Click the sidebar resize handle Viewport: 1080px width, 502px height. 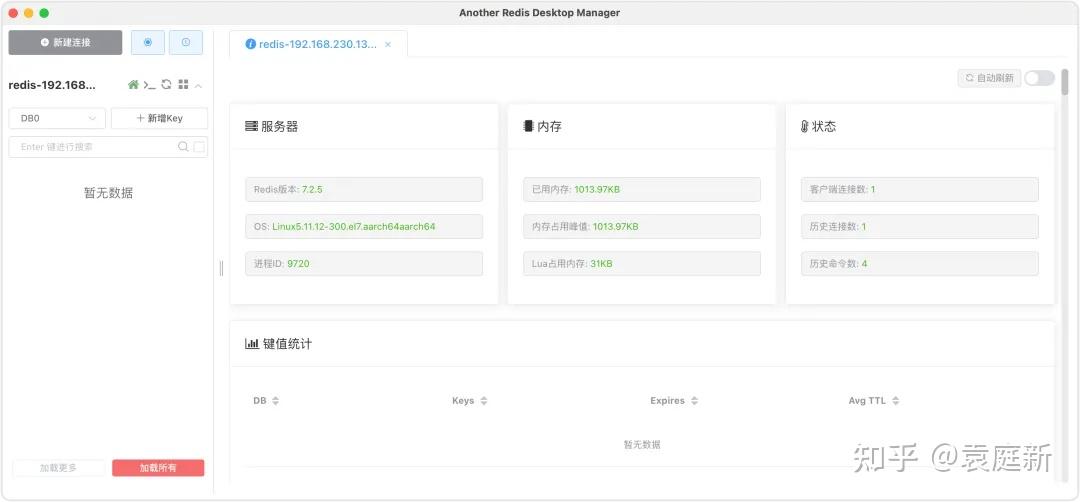221,269
